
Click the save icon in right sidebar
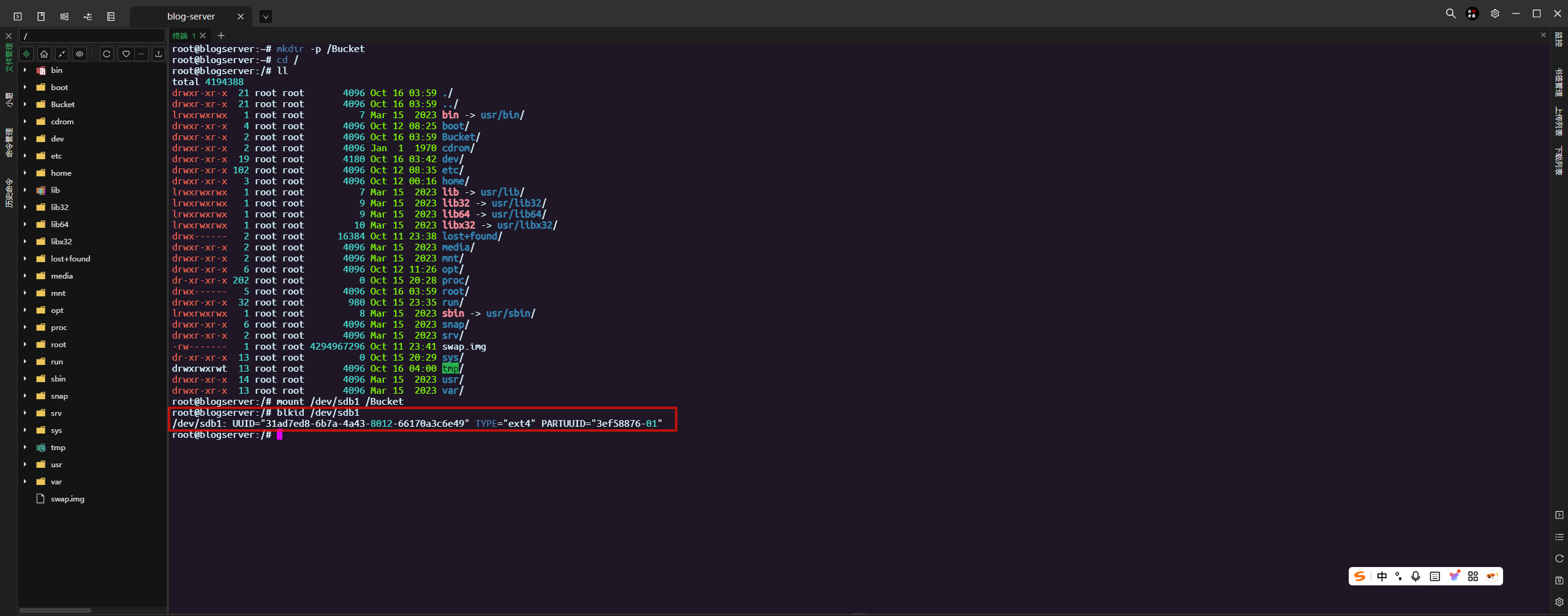1559,580
